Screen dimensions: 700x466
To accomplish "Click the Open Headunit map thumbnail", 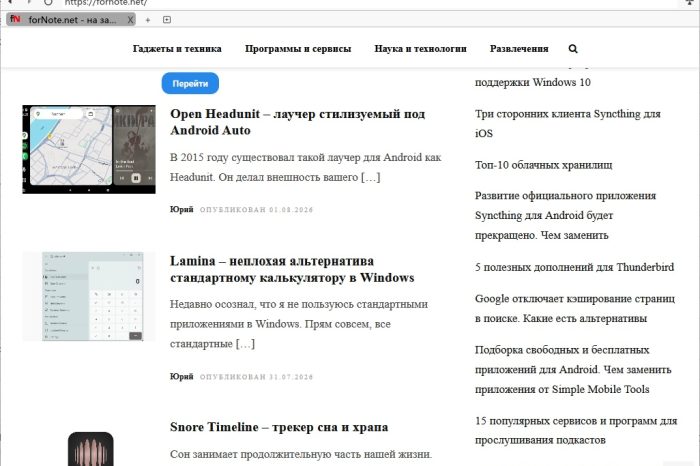I will pyautogui.click(x=89, y=150).
